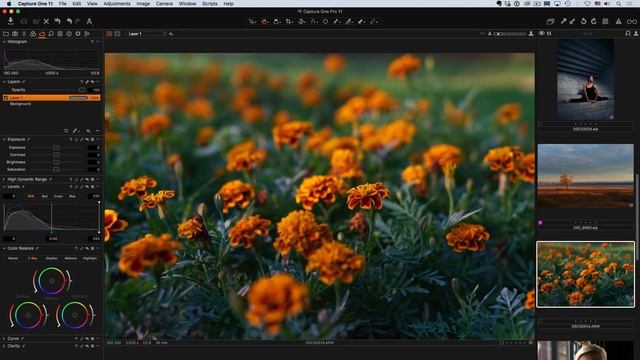Image resolution: width=640 pixels, height=360 pixels.
Task: Select the dancer photo thumbnail
Action: [x=586, y=79]
